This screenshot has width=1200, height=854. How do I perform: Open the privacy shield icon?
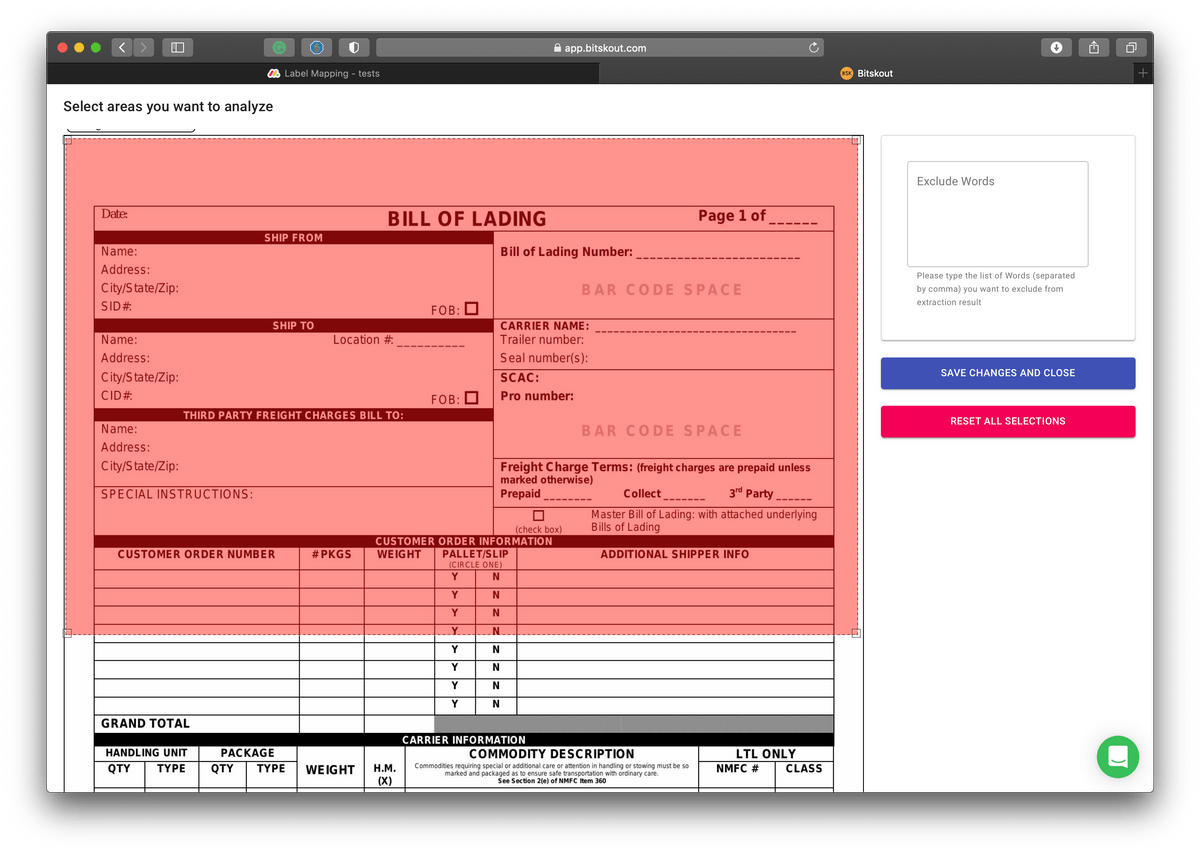(354, 47)
